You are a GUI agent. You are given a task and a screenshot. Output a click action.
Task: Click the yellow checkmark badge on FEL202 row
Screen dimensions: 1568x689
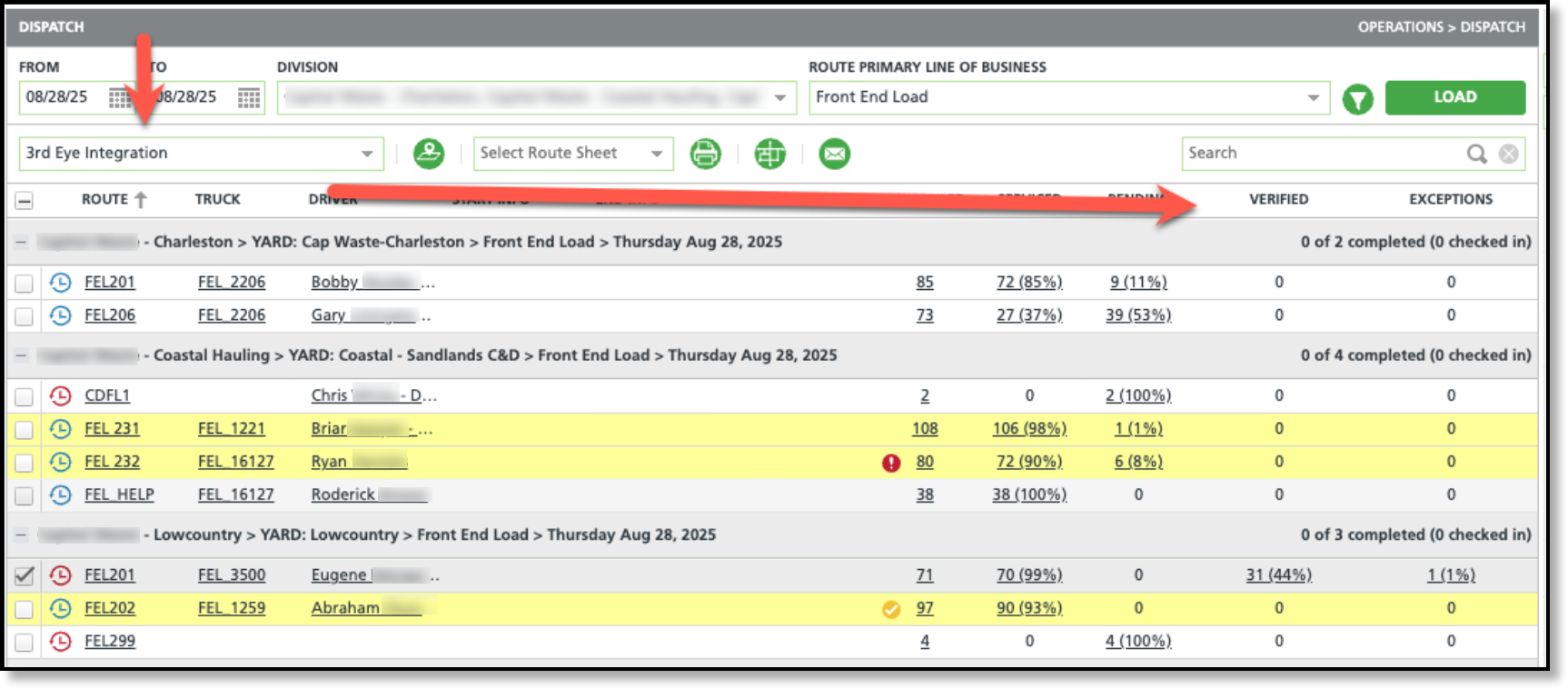(891, 609)
